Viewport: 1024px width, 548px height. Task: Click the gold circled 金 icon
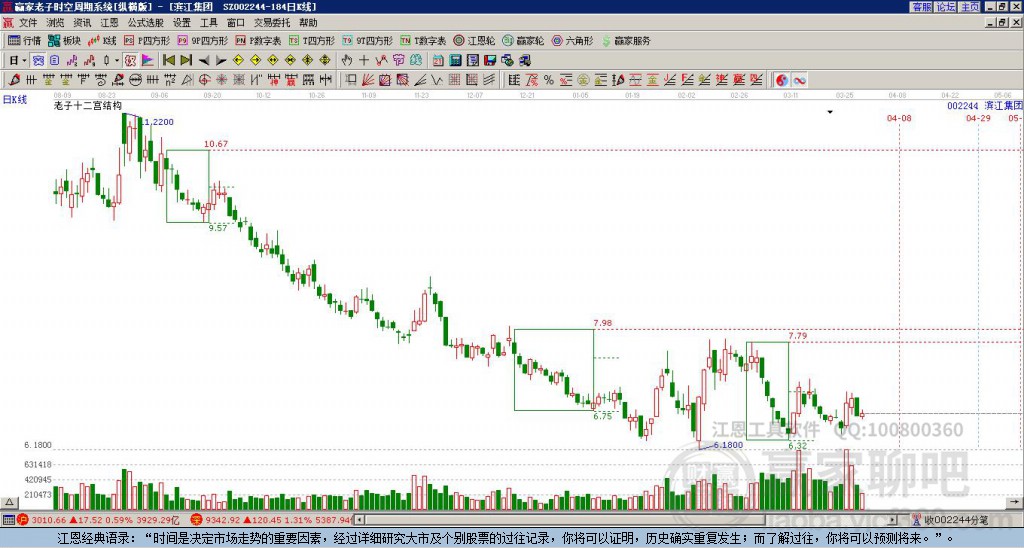click(x=583, y=80)
